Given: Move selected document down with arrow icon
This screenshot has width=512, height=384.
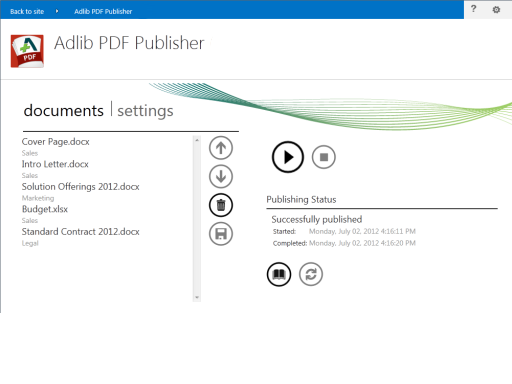Looking at the screenshot, I should pyautogui.click(x=221, y=176).
